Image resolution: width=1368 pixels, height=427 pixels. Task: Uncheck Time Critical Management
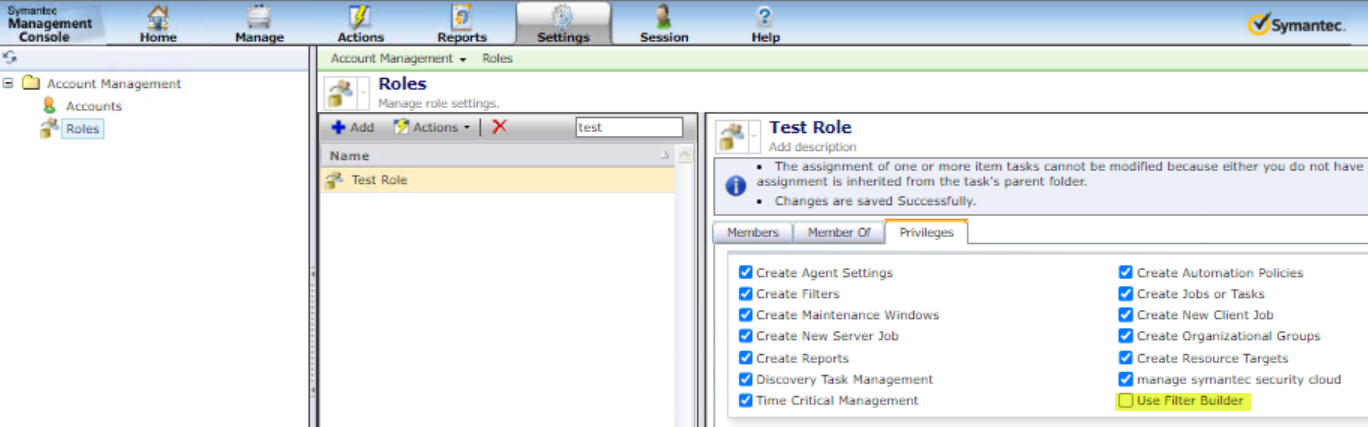click(745, 400)
